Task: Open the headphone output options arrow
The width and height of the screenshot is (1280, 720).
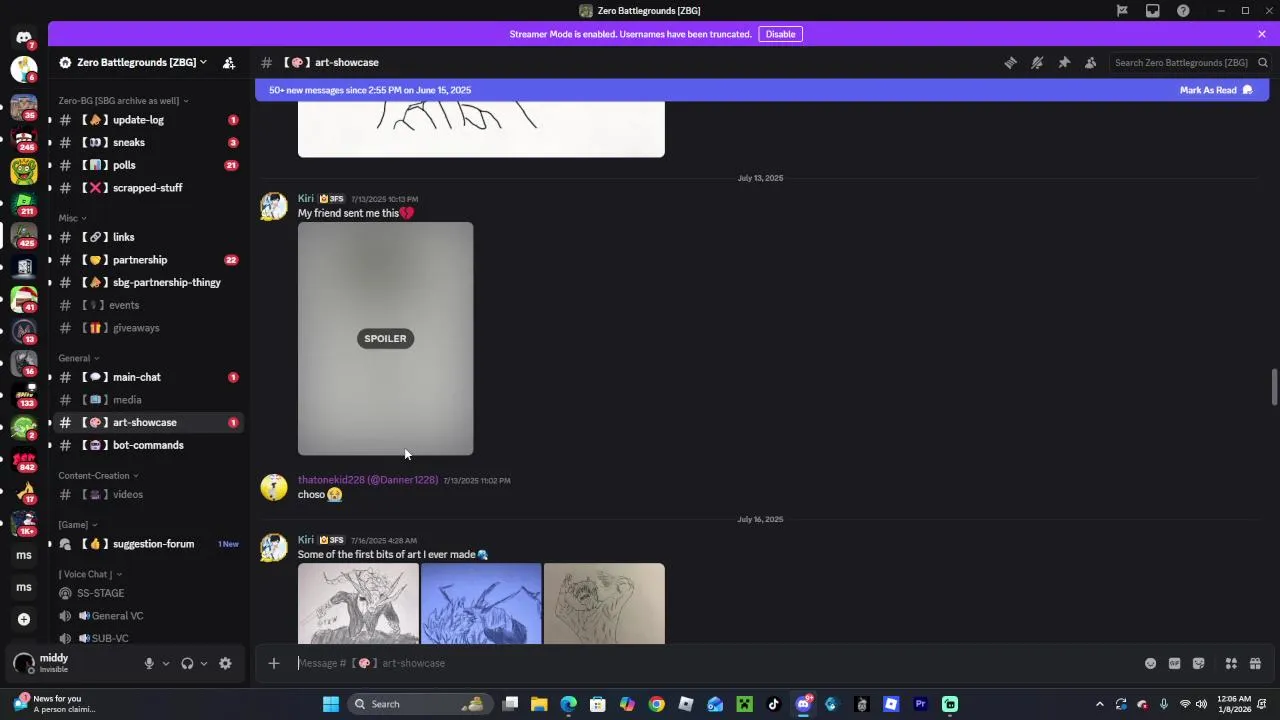Action: 204,663
